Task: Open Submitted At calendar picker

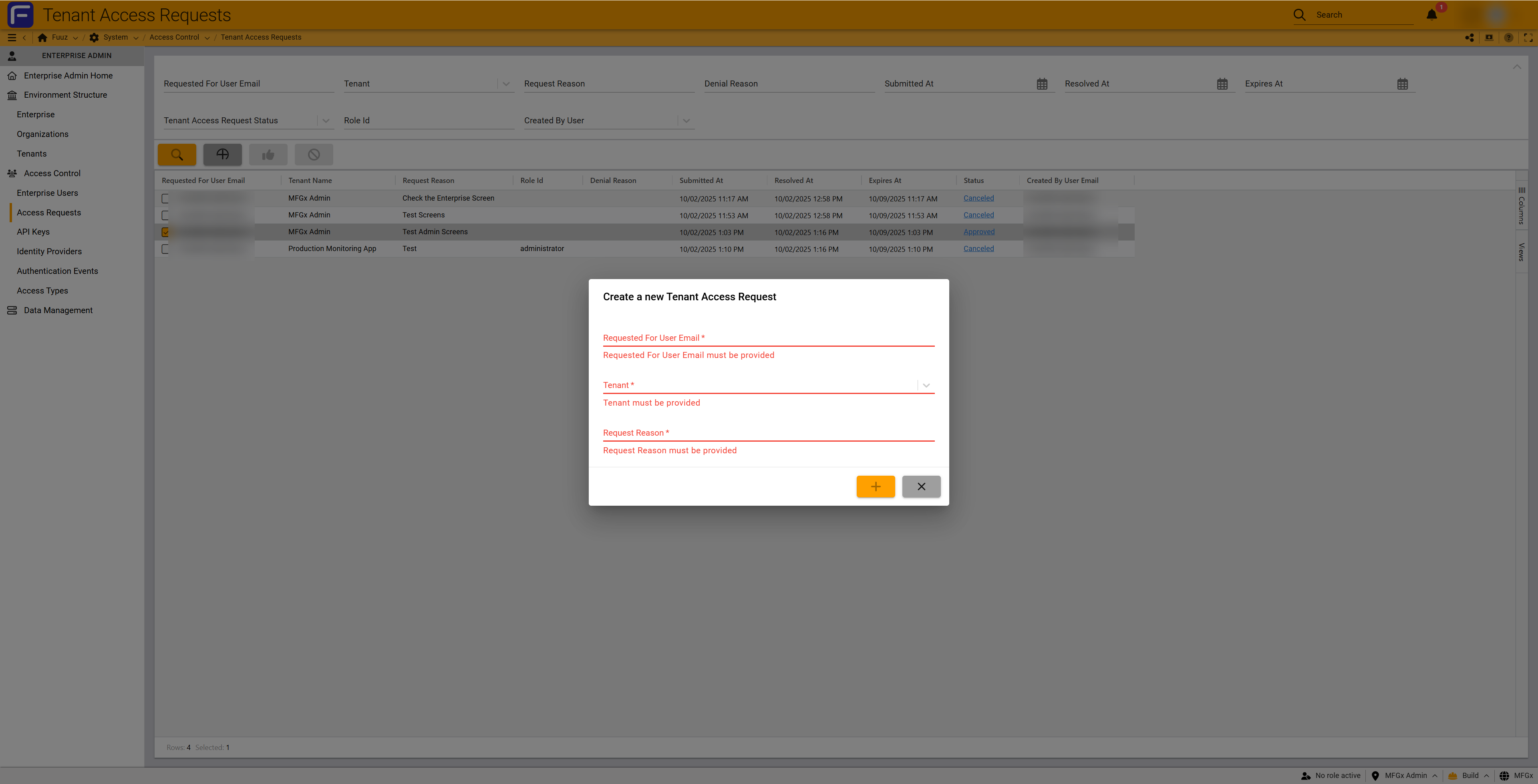Action: [1042, 84]
